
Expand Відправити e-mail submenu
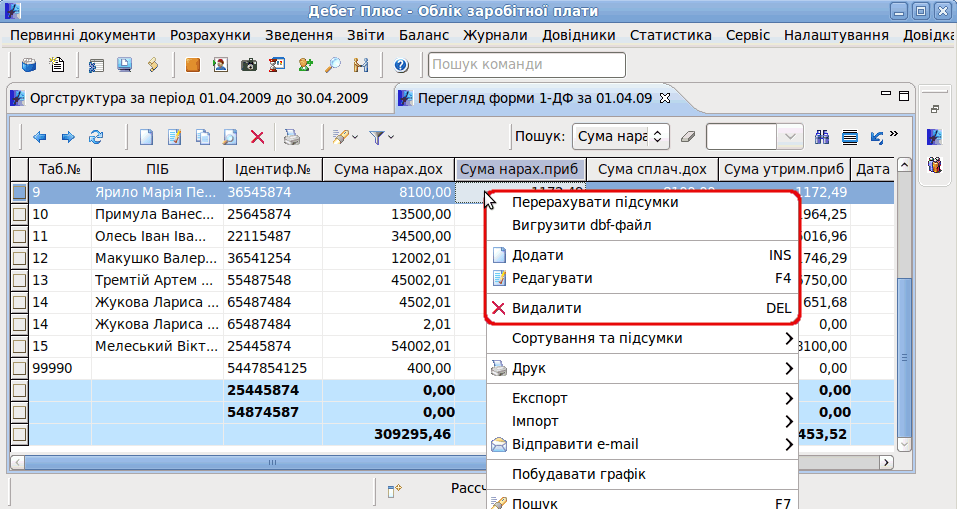(642, 444)
